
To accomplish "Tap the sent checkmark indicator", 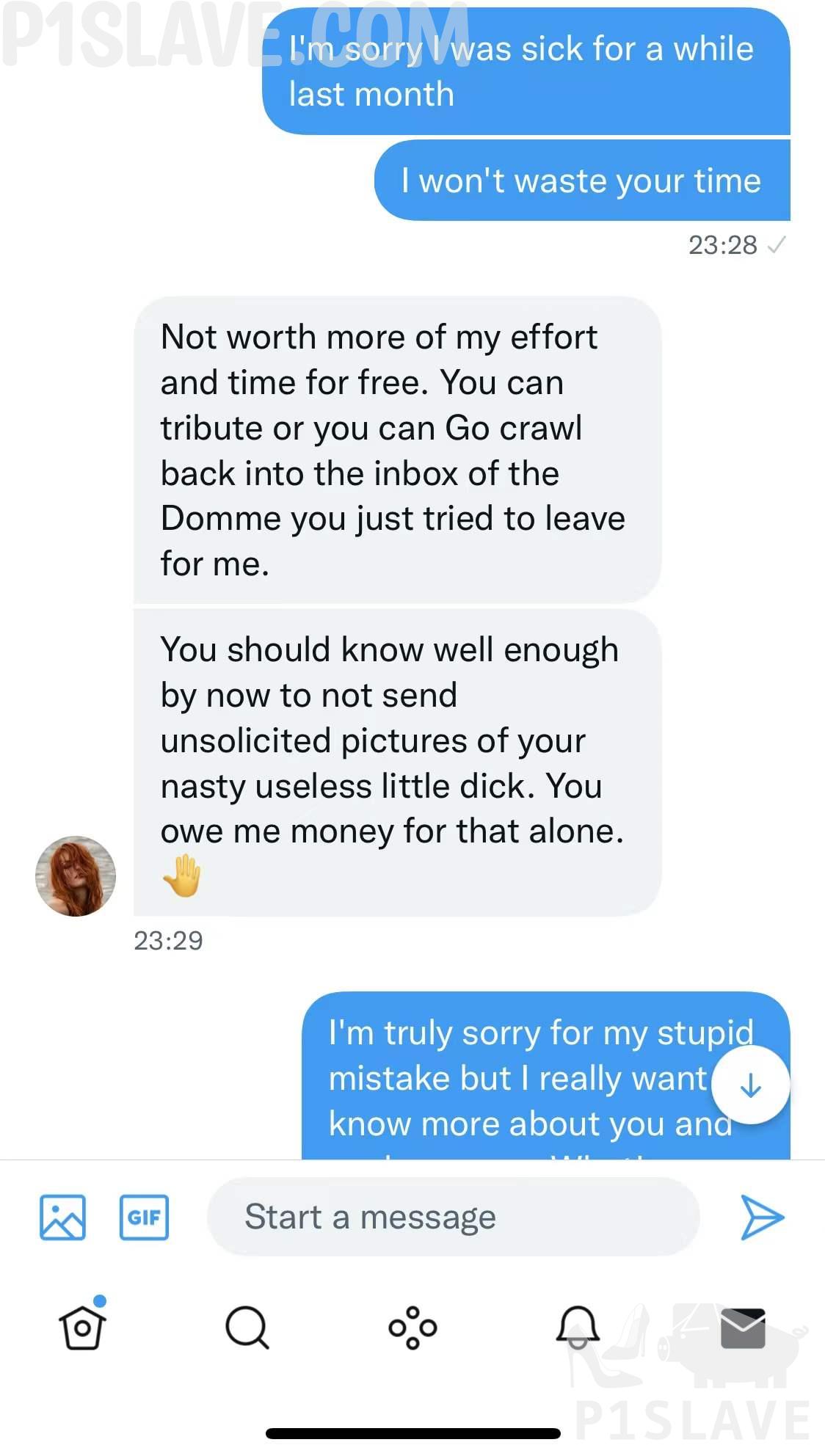I will (x=777, y=244).
